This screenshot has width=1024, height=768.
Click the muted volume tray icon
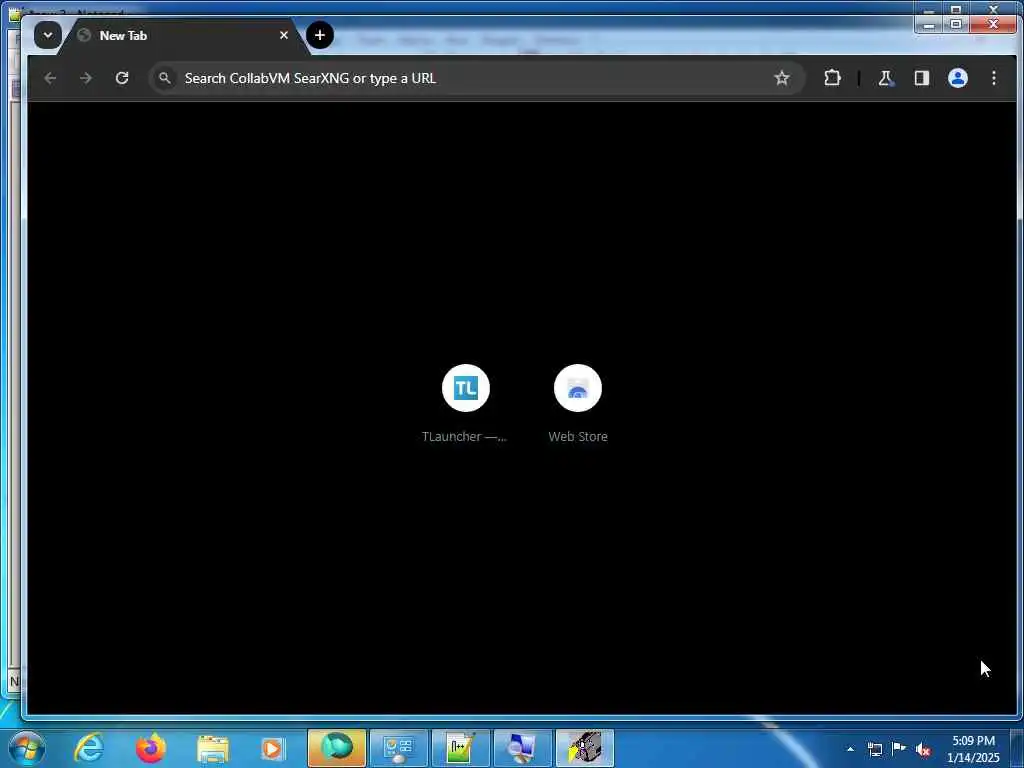coord(923,749)
